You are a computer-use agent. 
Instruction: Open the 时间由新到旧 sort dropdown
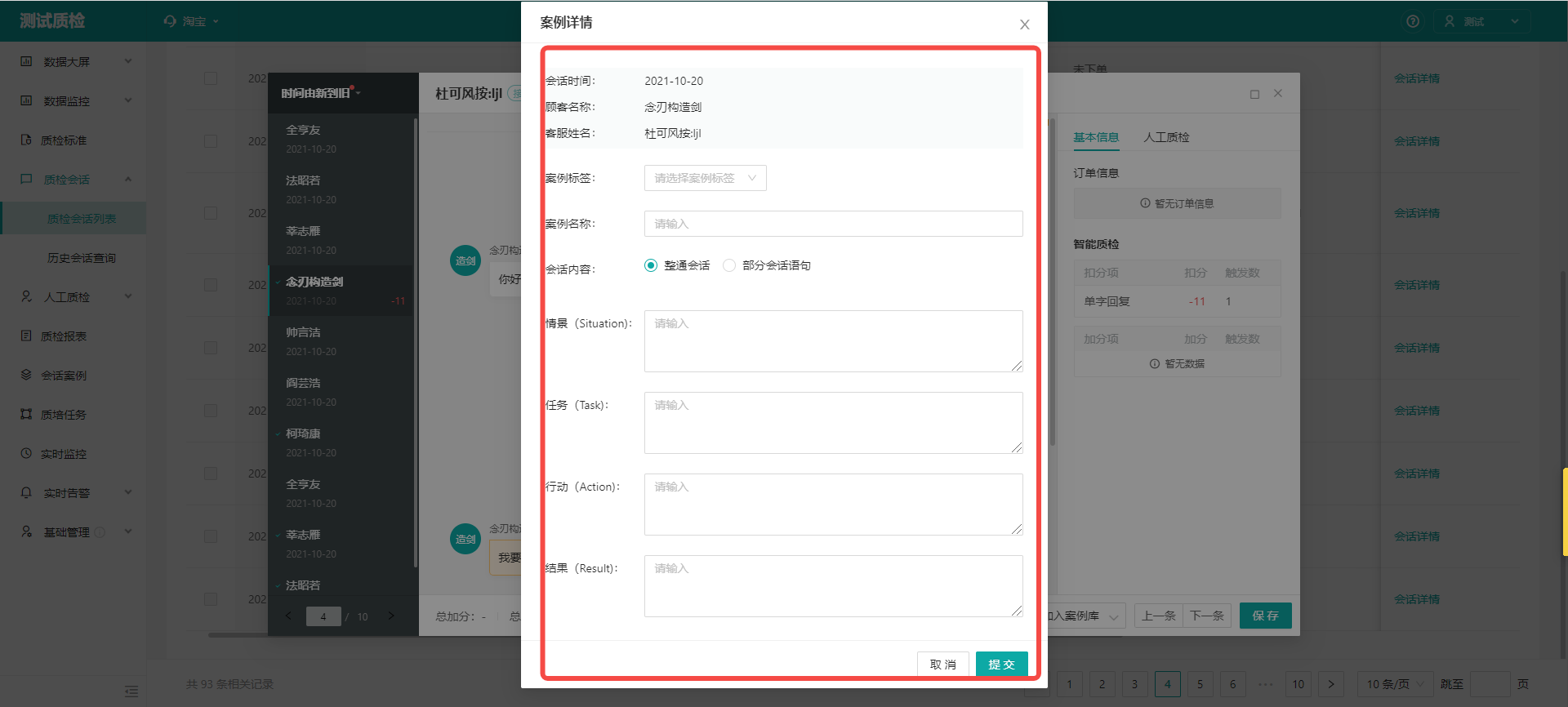(321, 93)
